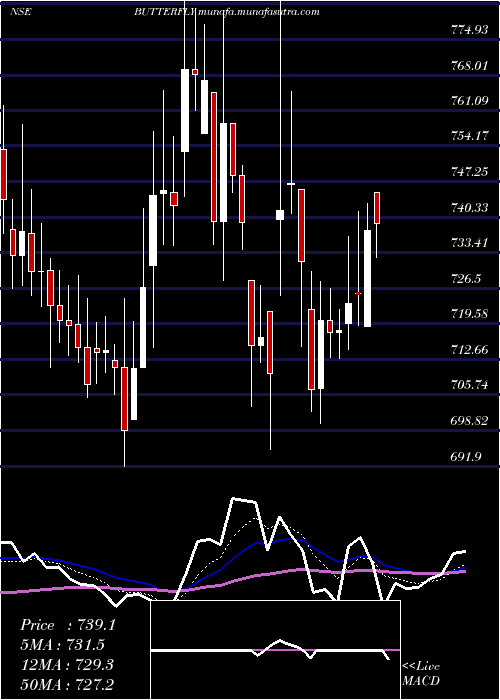Click the 768.01 price axis label
This screenshot has width=500, height=700.
(x=469, y=66)
